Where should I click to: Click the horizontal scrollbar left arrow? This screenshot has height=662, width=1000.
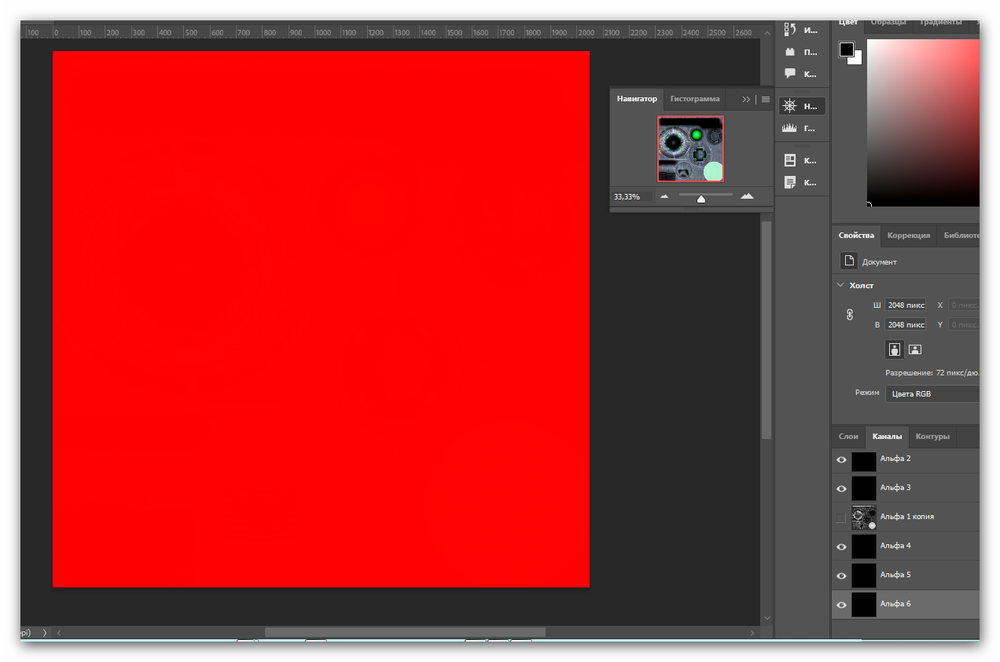tap(59, 633)
